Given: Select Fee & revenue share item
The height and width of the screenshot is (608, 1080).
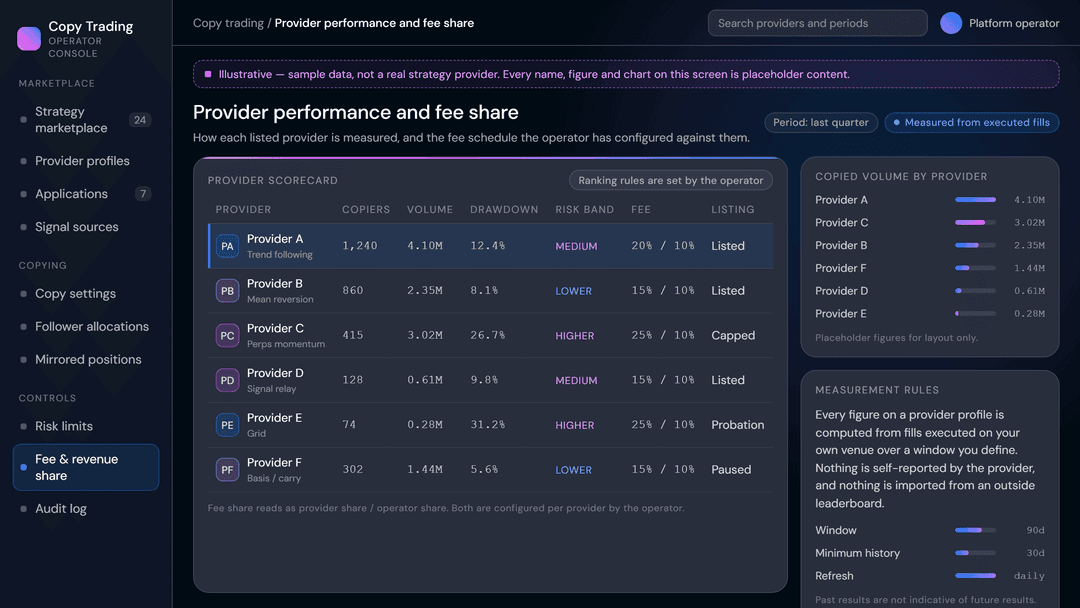Looking at the screenshot, I should coord(85,468).
